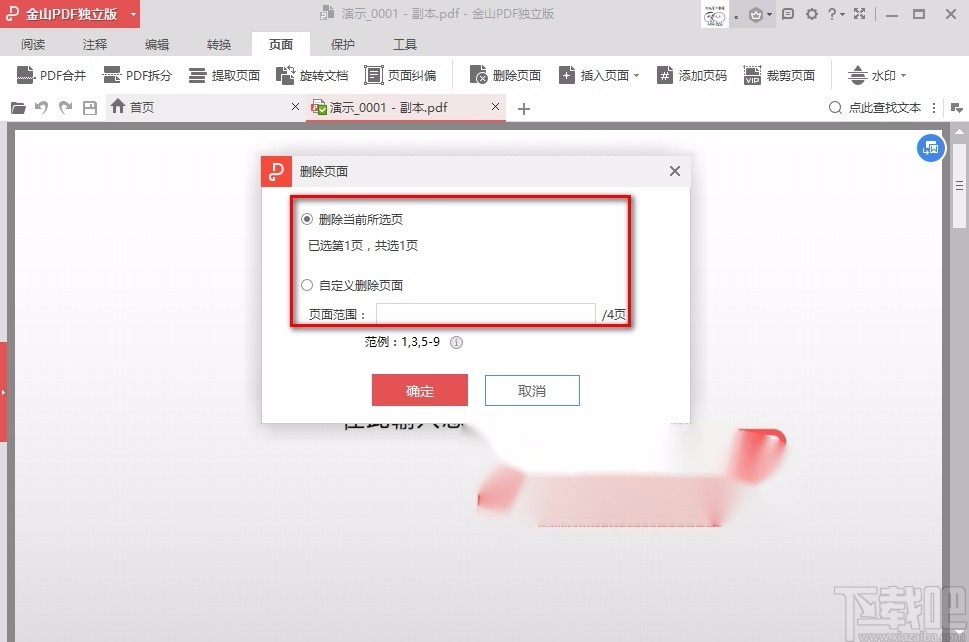
Task: Click the 确定 confirm button
Action: (x=419, y=390)
